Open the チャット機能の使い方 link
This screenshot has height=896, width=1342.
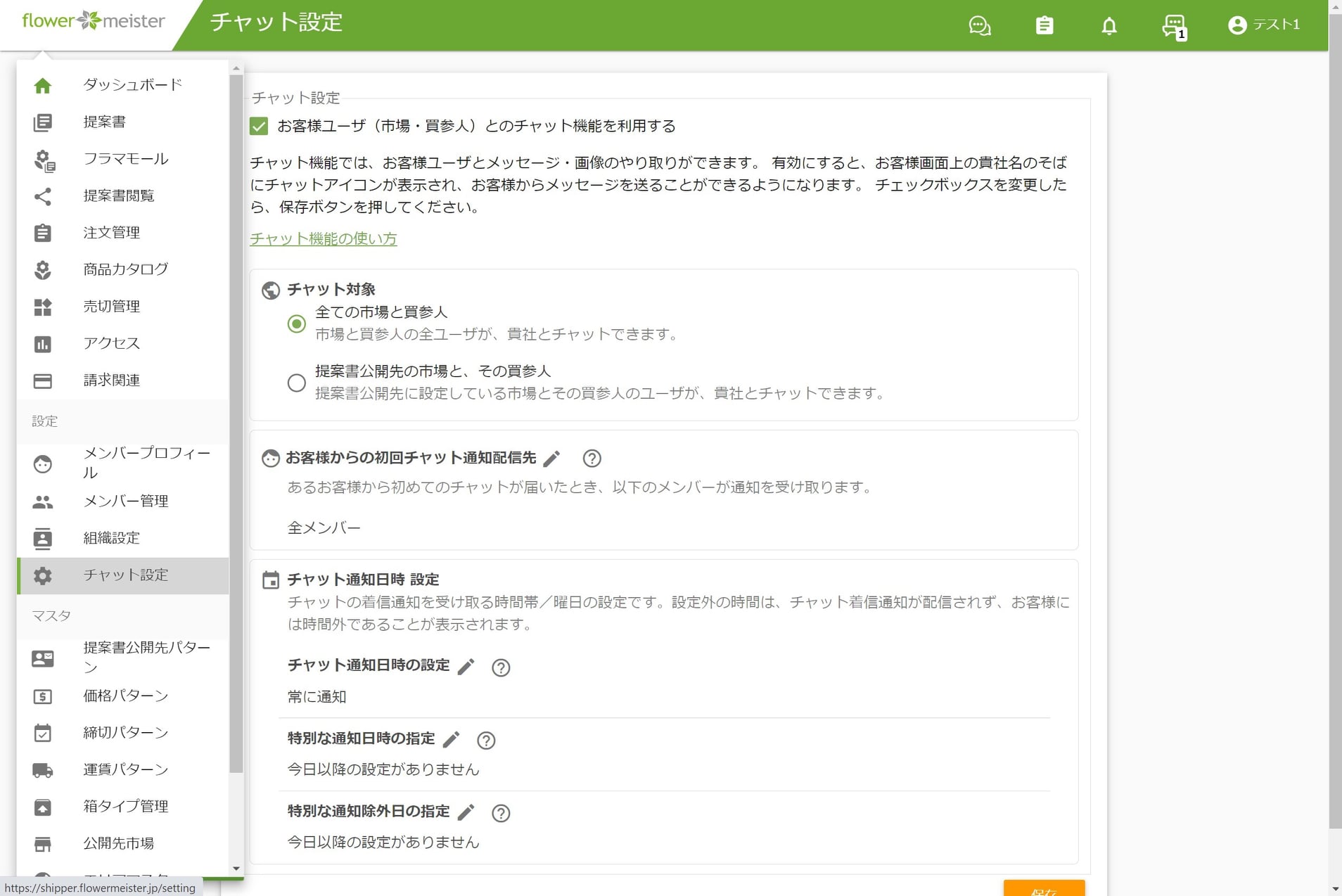(x=324, y=238)
